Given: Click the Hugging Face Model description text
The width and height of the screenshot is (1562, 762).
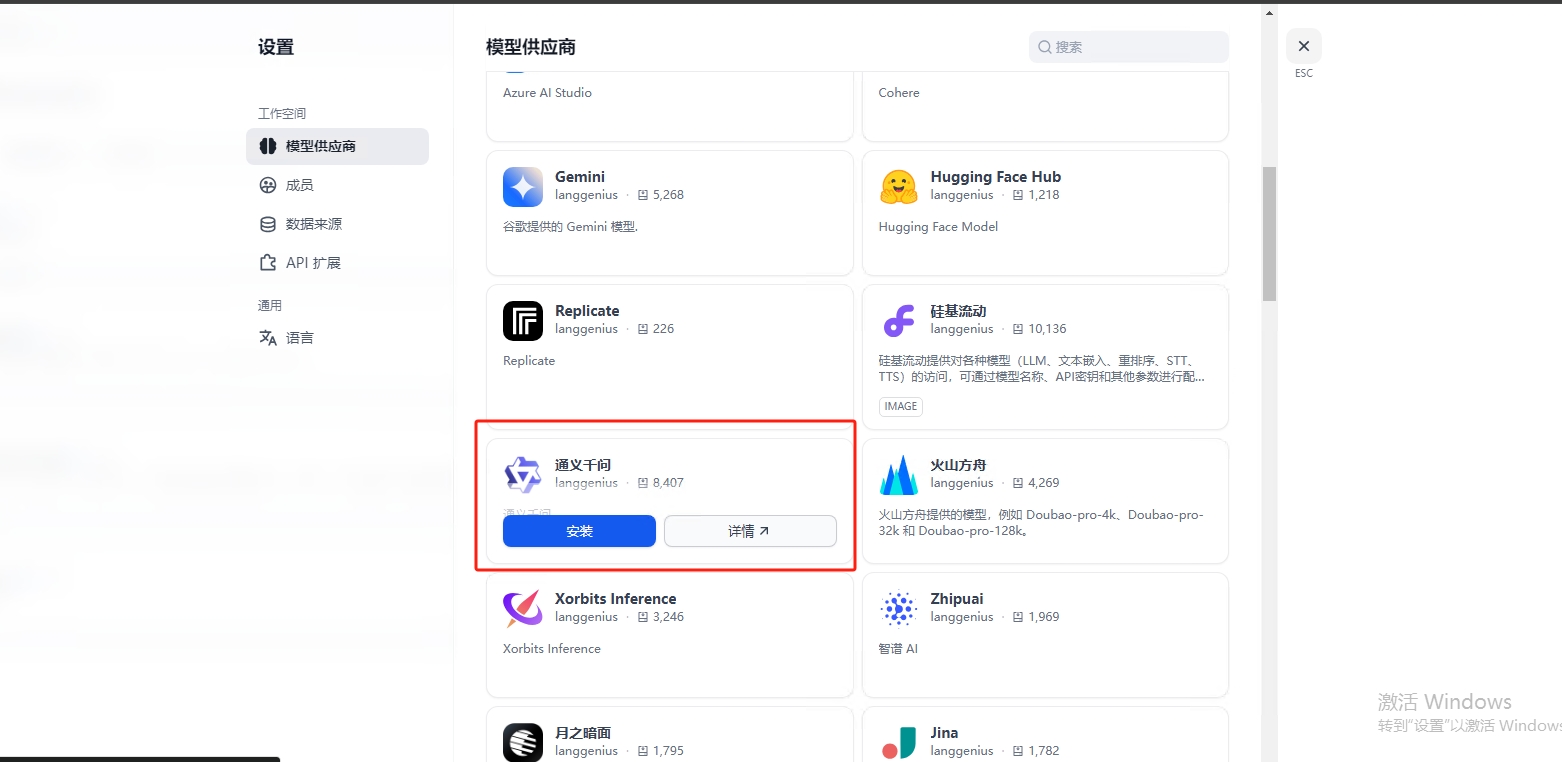Looking at the screenshot, I should [x=938, y=227].
